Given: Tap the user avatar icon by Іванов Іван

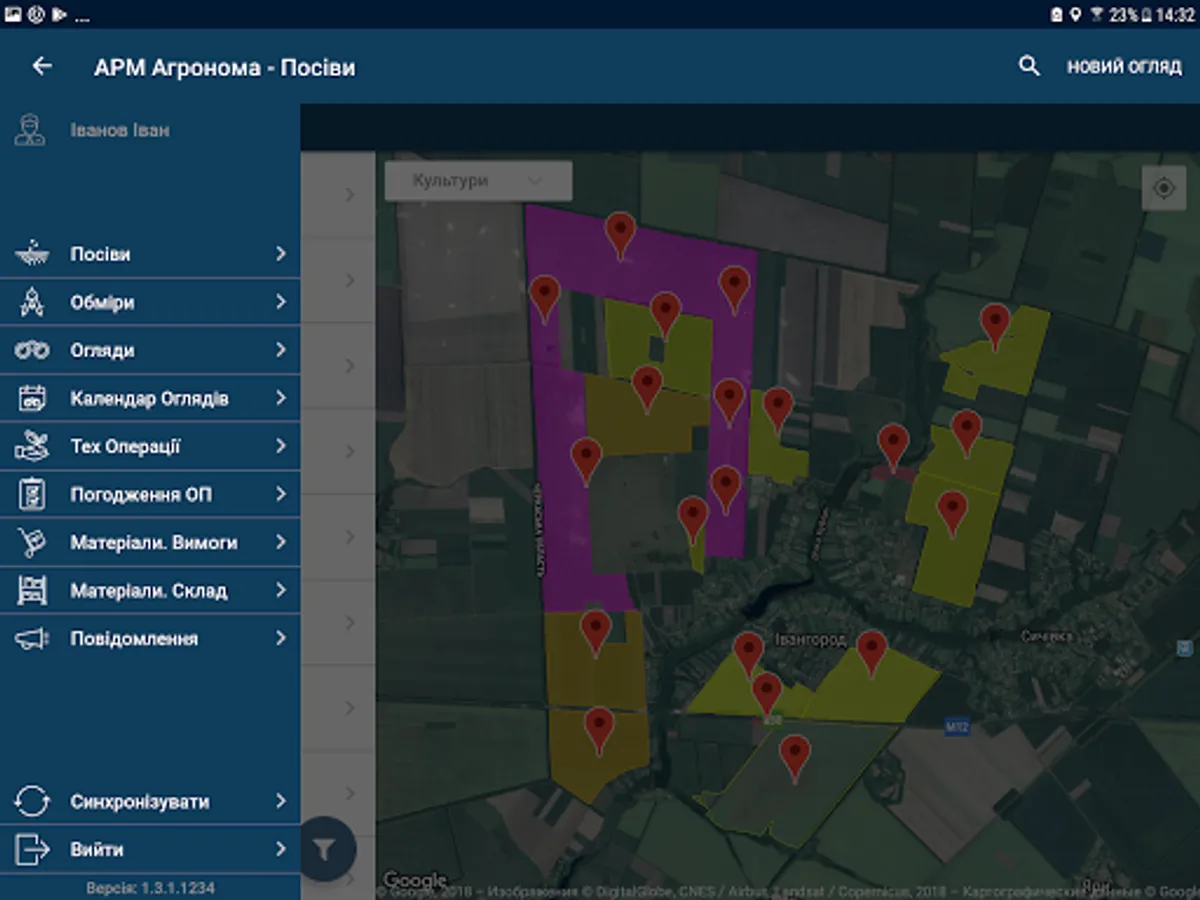Looking at the screenshot, I should pos(30,130).
